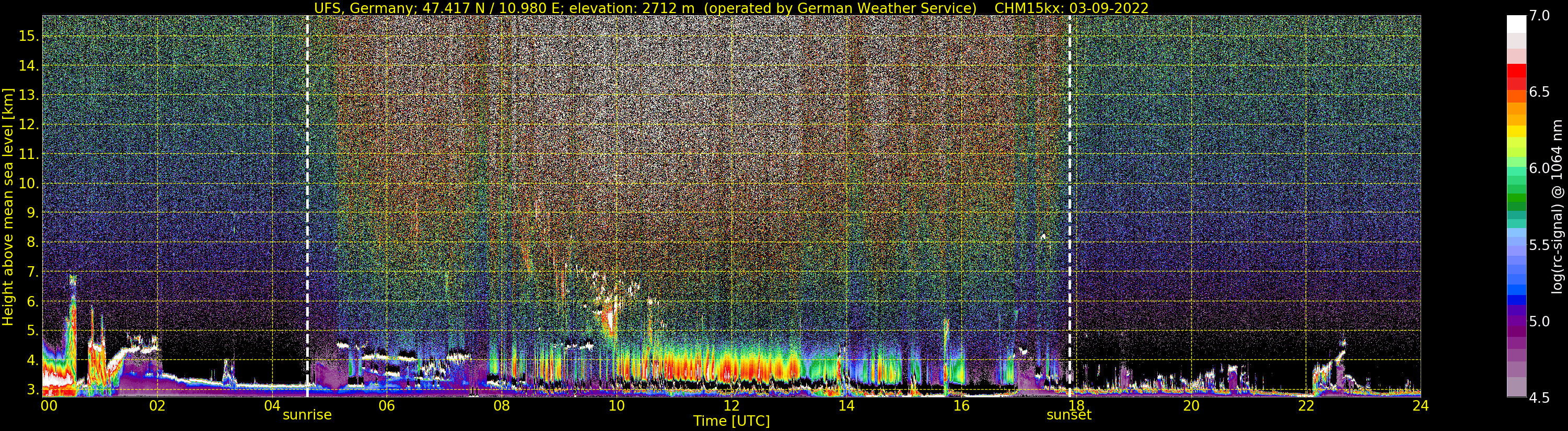Viewport: 1568px width, 431px height.
Task: Click the time axis tick '14'
Action: (x=846, y=405)
